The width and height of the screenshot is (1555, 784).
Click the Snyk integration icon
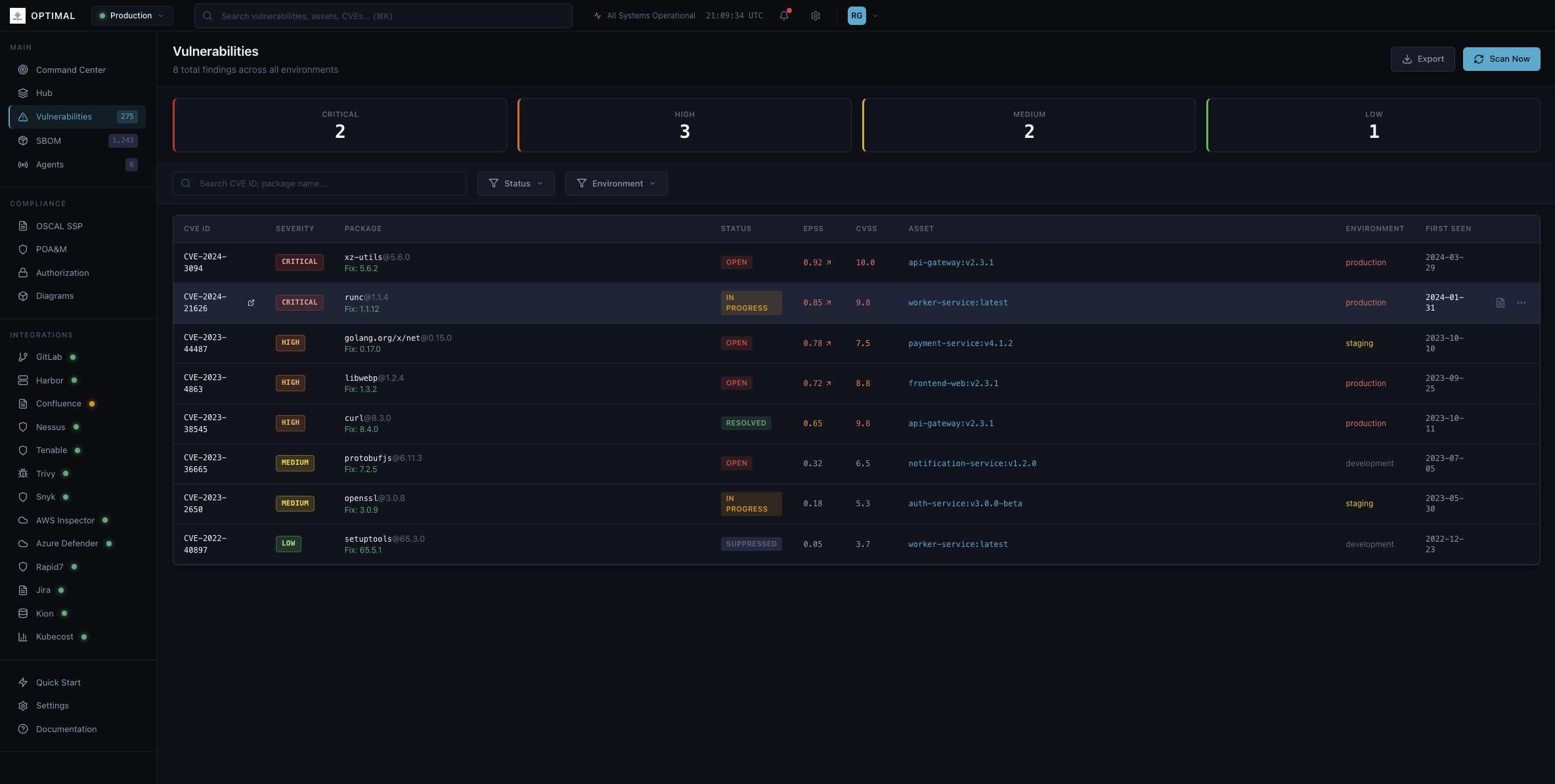24,497
